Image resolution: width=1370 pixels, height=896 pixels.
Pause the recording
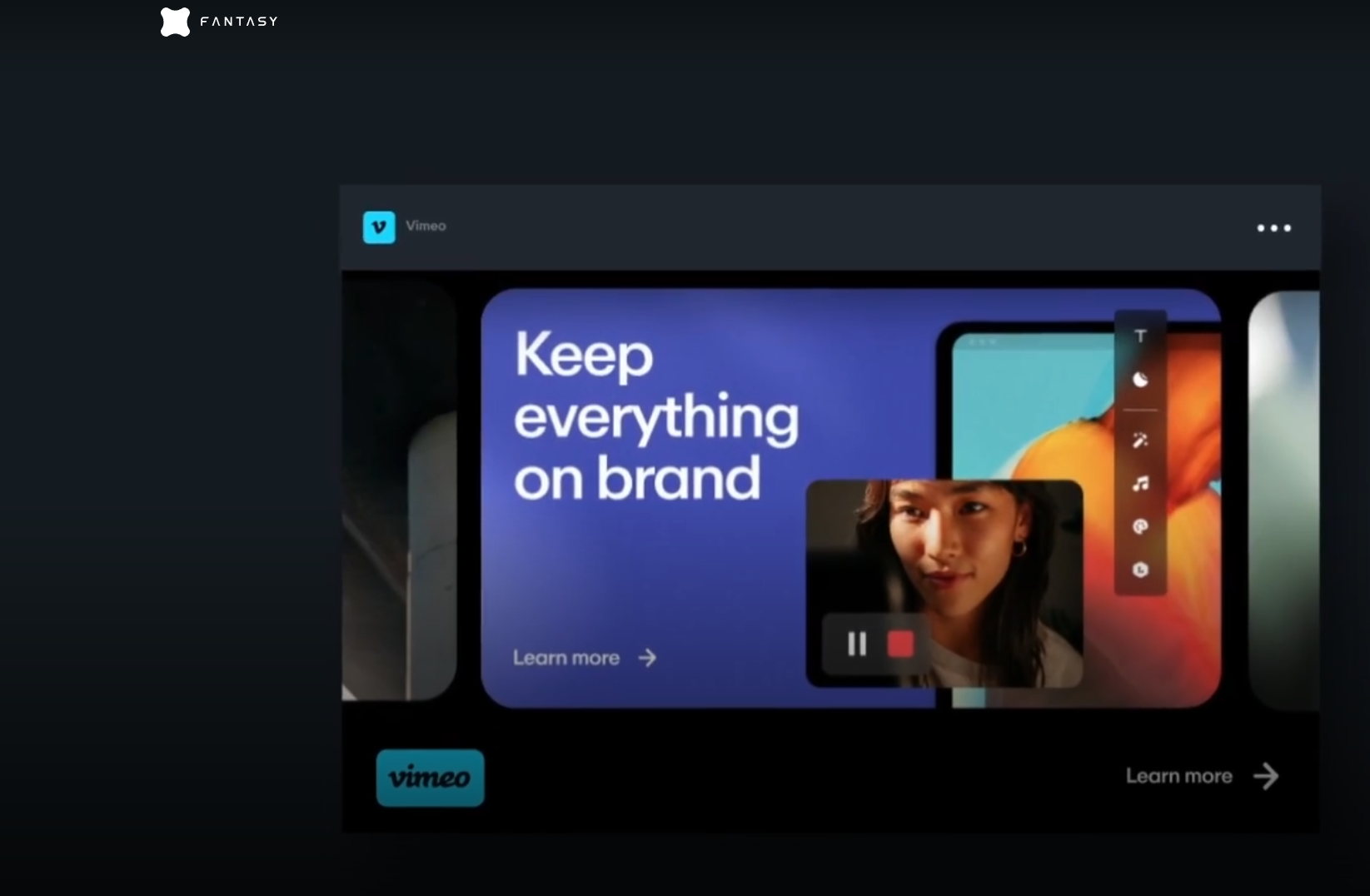[857, 644]
